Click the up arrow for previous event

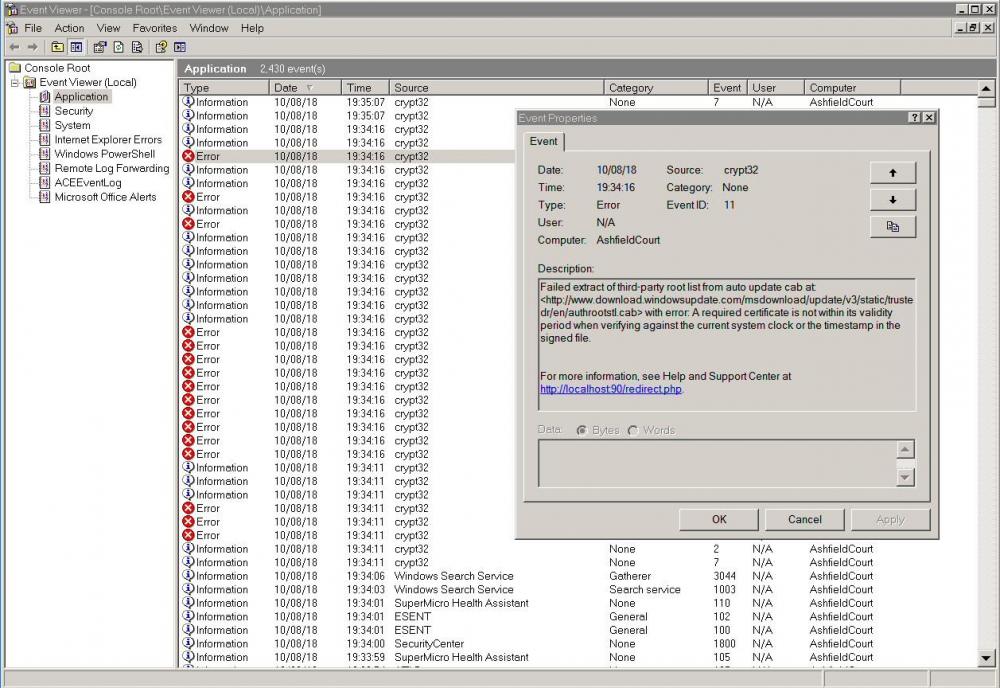pos(893,173)
